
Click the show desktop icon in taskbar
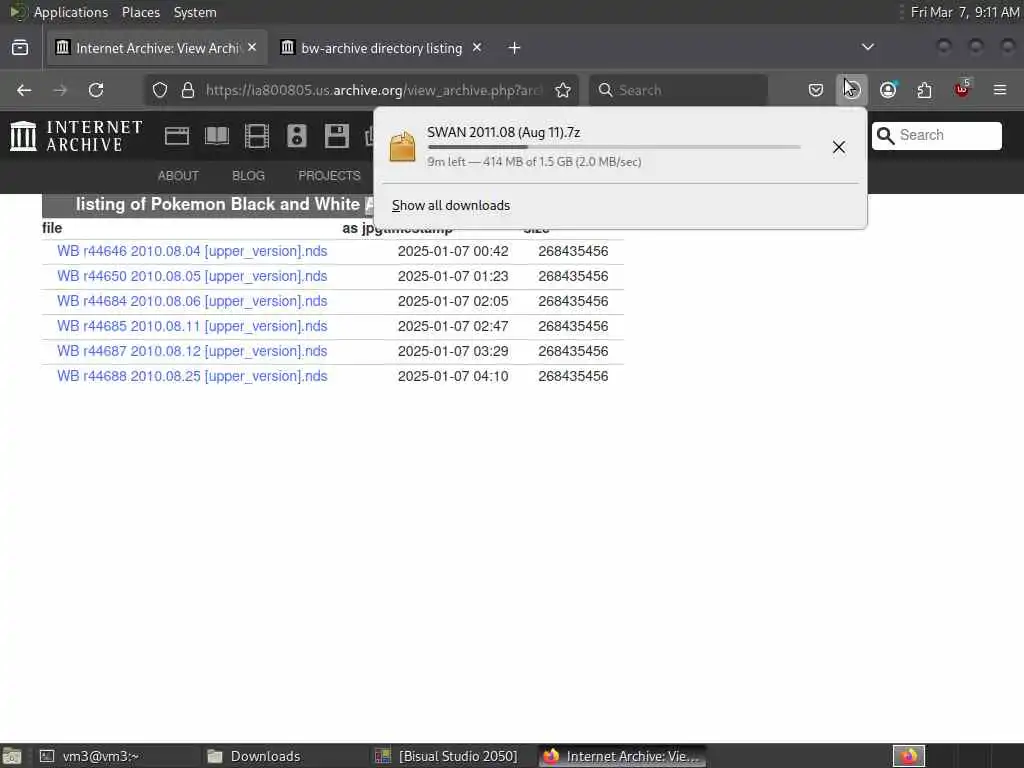pyautogui.click(x=12, y=756)
